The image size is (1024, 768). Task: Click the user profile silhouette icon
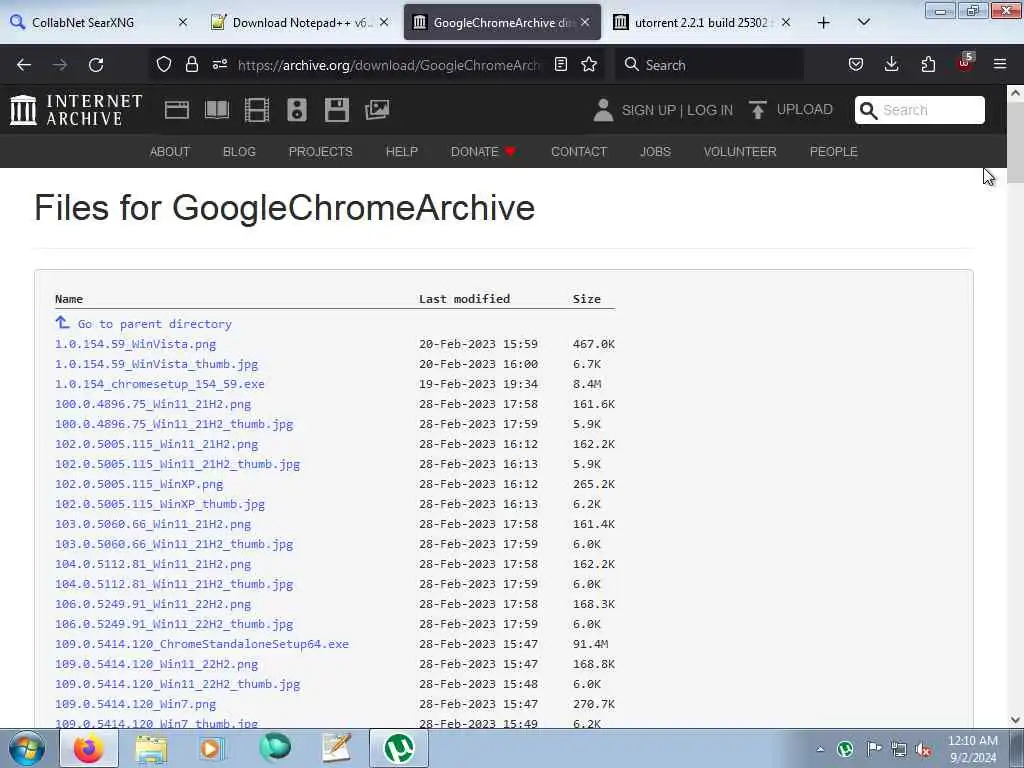click(603, 110)
